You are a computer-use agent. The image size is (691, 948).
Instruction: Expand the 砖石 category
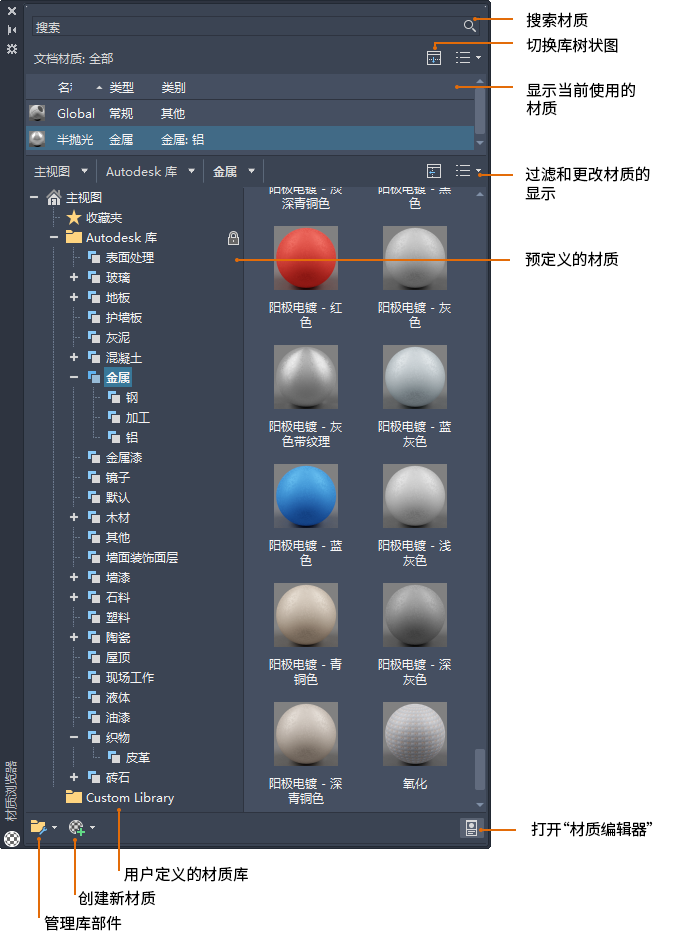74,778
